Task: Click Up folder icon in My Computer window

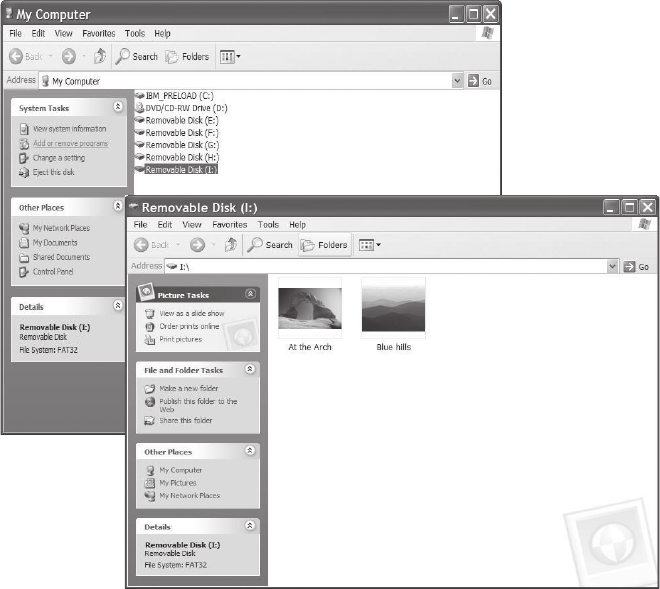Action: (100, 56)
